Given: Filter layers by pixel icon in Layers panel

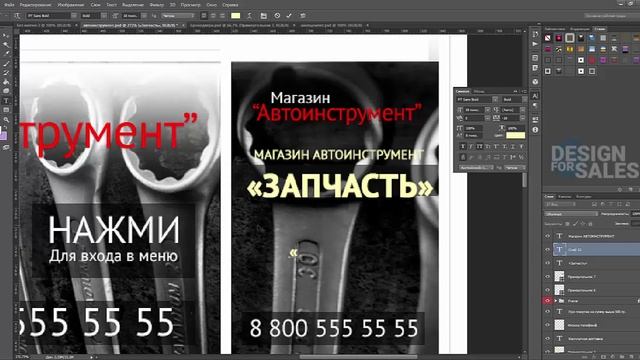Looking at the screenshot, I should [595, 204].
